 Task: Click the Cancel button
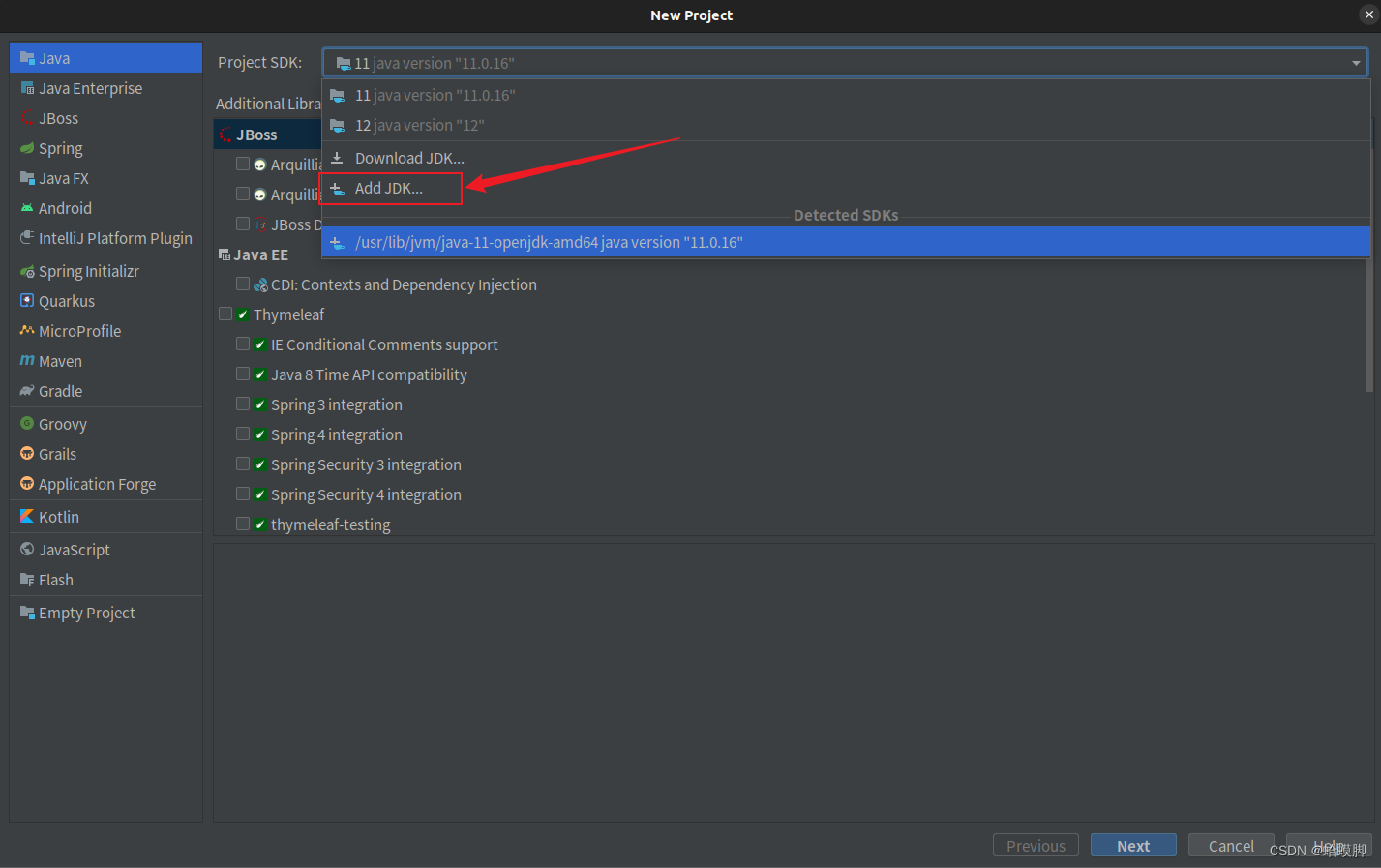pos(1231,846)
